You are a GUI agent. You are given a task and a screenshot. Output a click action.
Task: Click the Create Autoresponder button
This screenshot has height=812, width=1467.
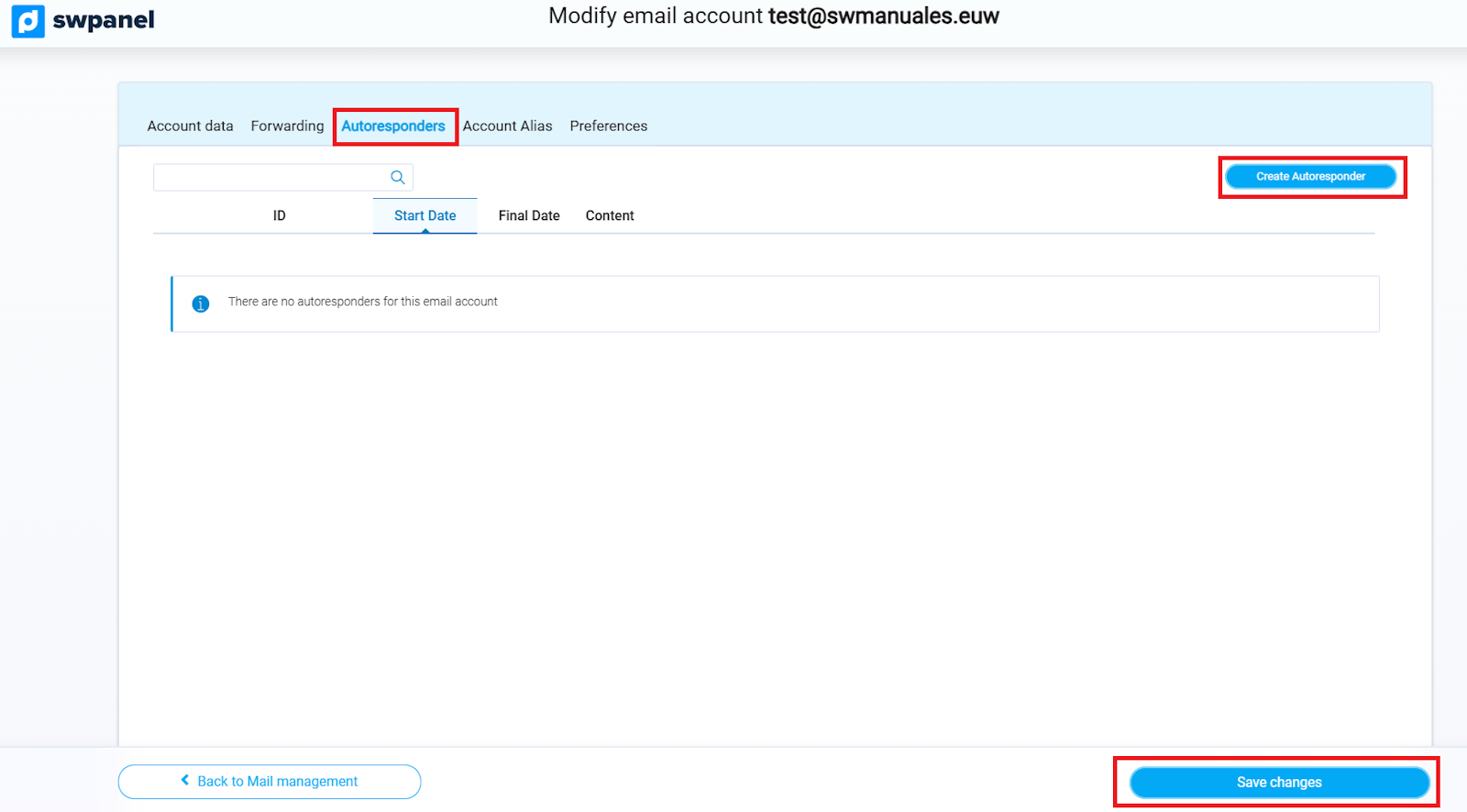[x=1311, y=177]
